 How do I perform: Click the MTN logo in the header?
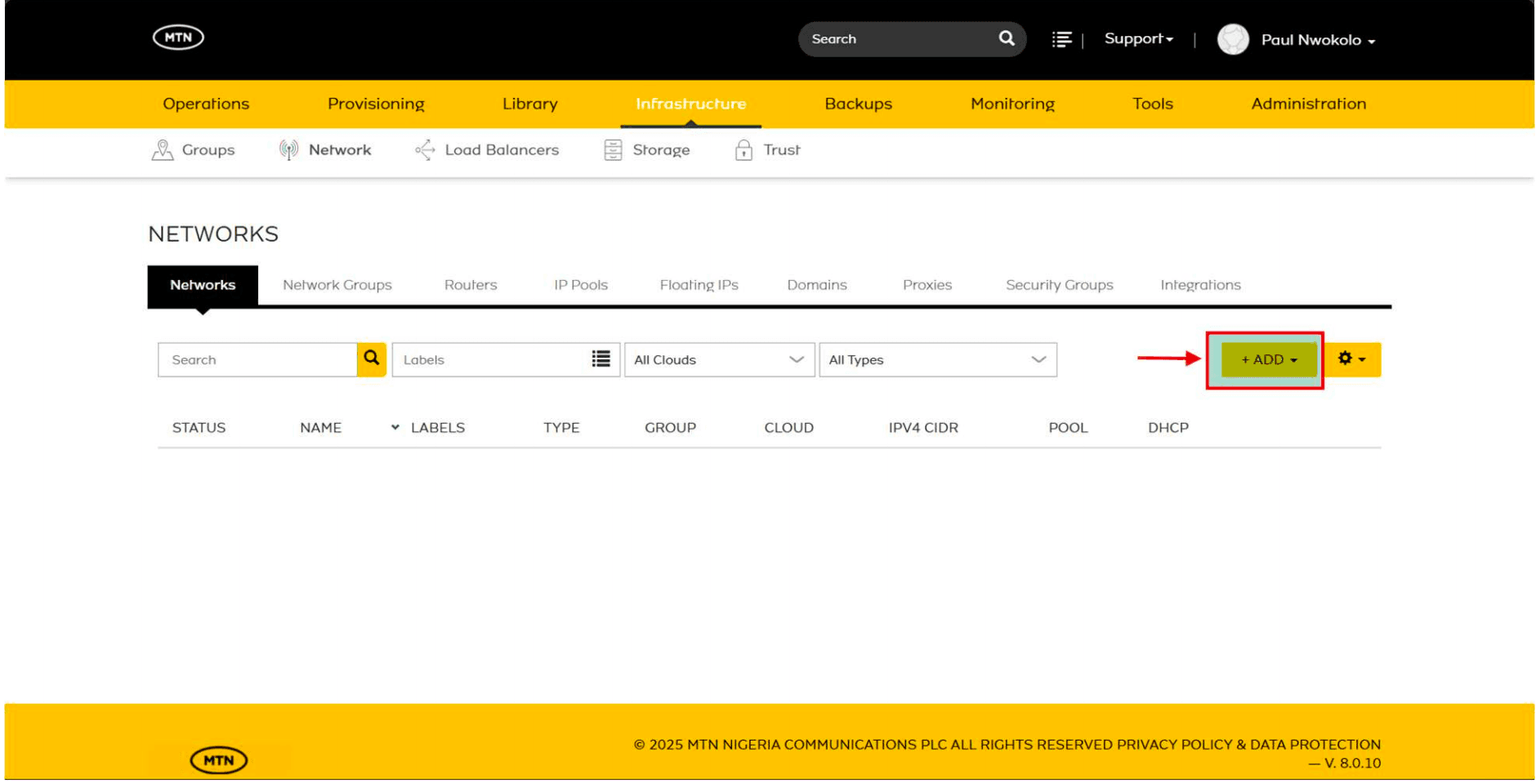(178, 38)
